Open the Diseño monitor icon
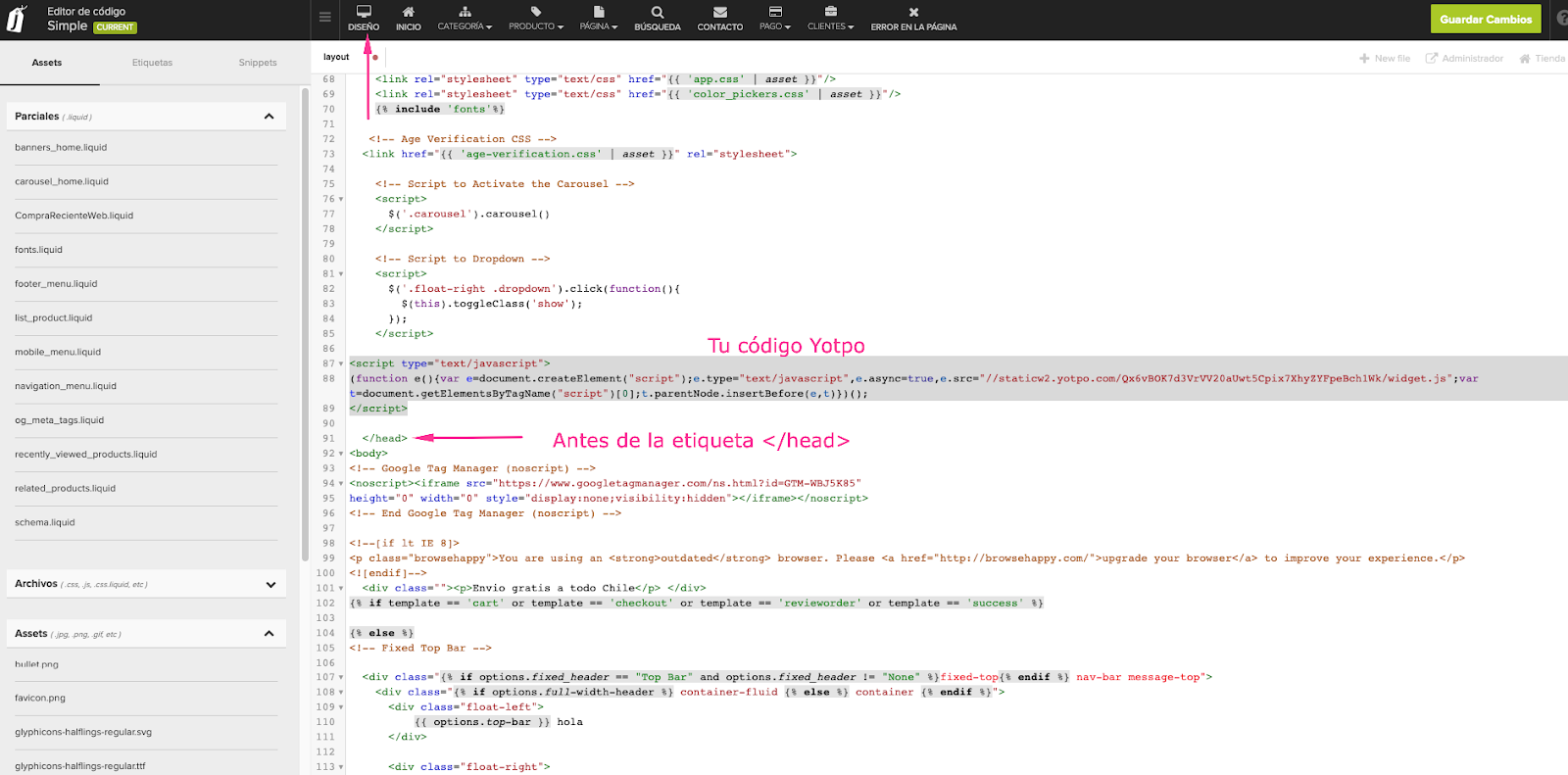This screenshot has width=1568, height=775. coord(364,12)
